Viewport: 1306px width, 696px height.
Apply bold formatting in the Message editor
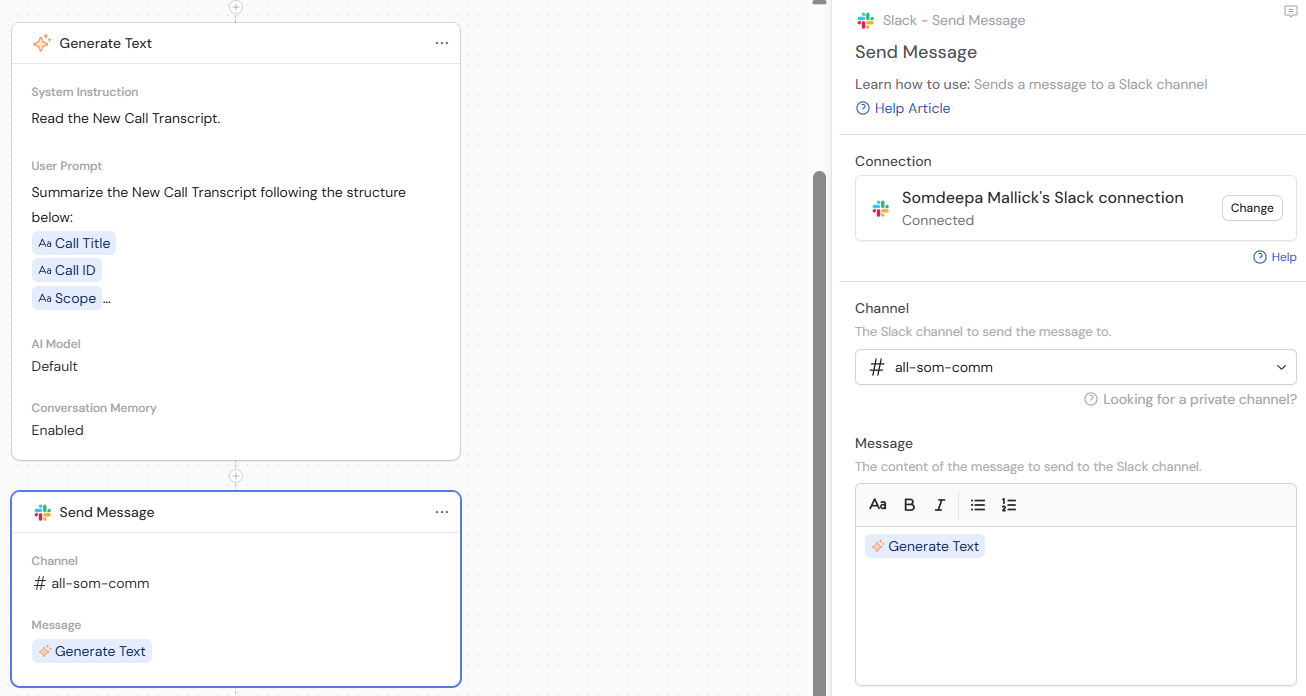point(909,505)
